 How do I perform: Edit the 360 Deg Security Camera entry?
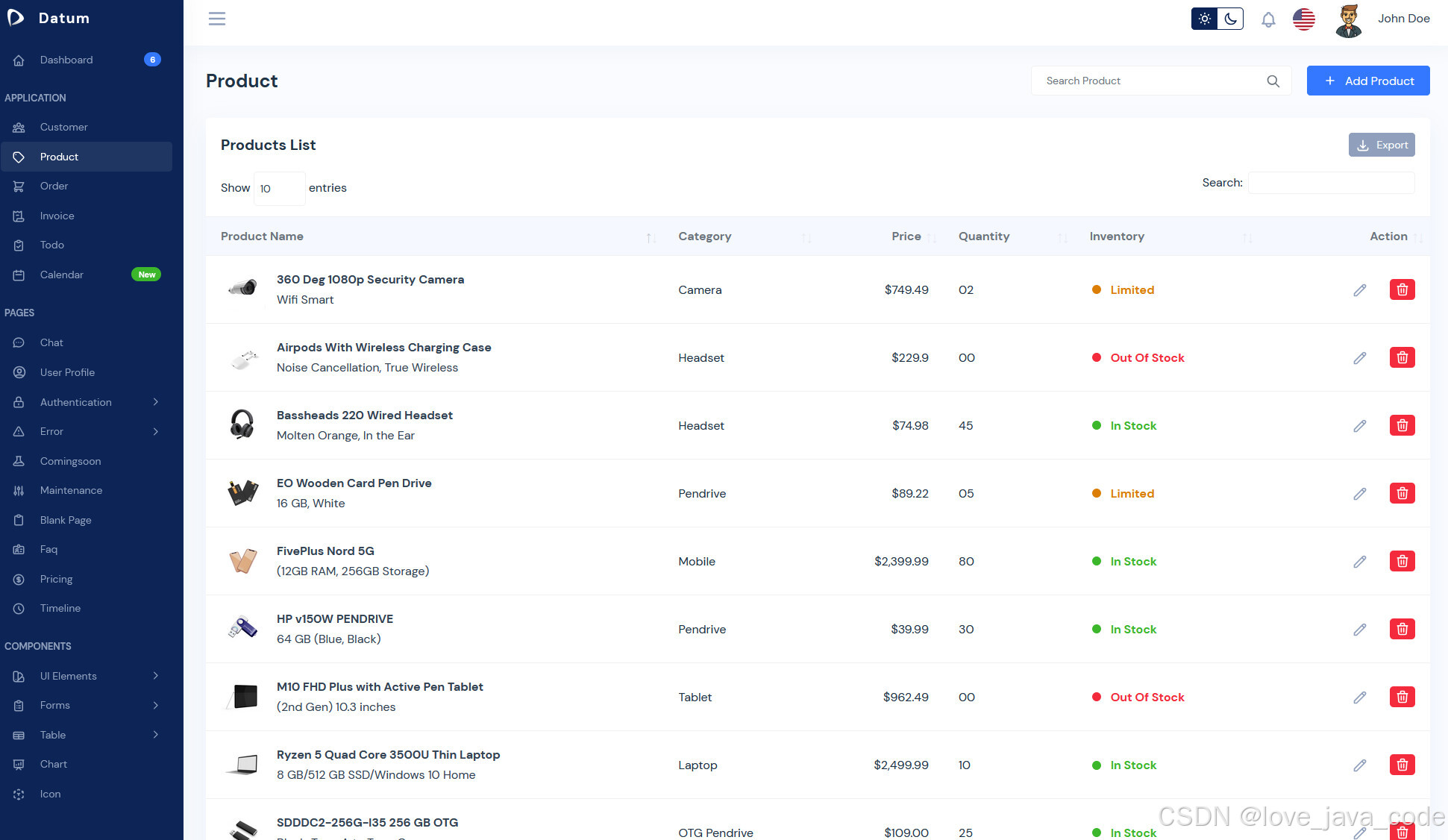point(1360,290)
